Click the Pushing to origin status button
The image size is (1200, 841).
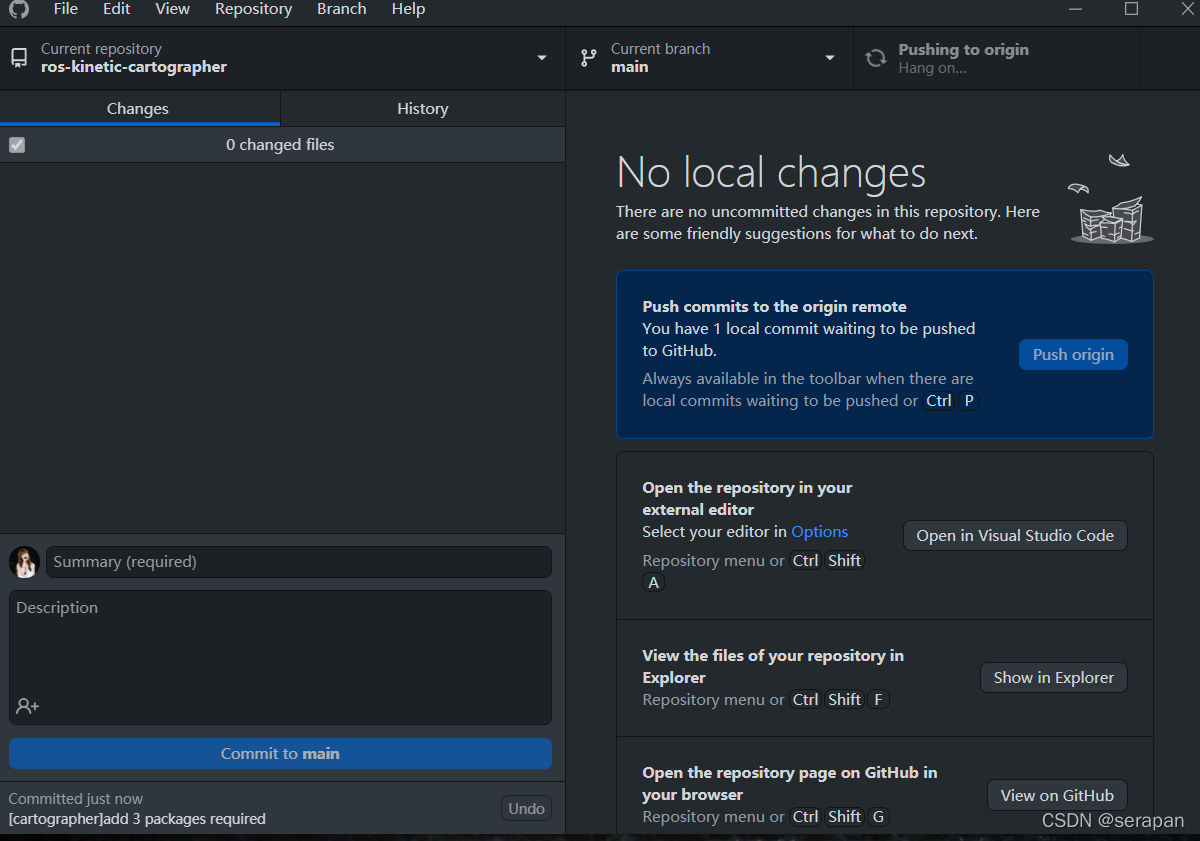coord(997,58)
